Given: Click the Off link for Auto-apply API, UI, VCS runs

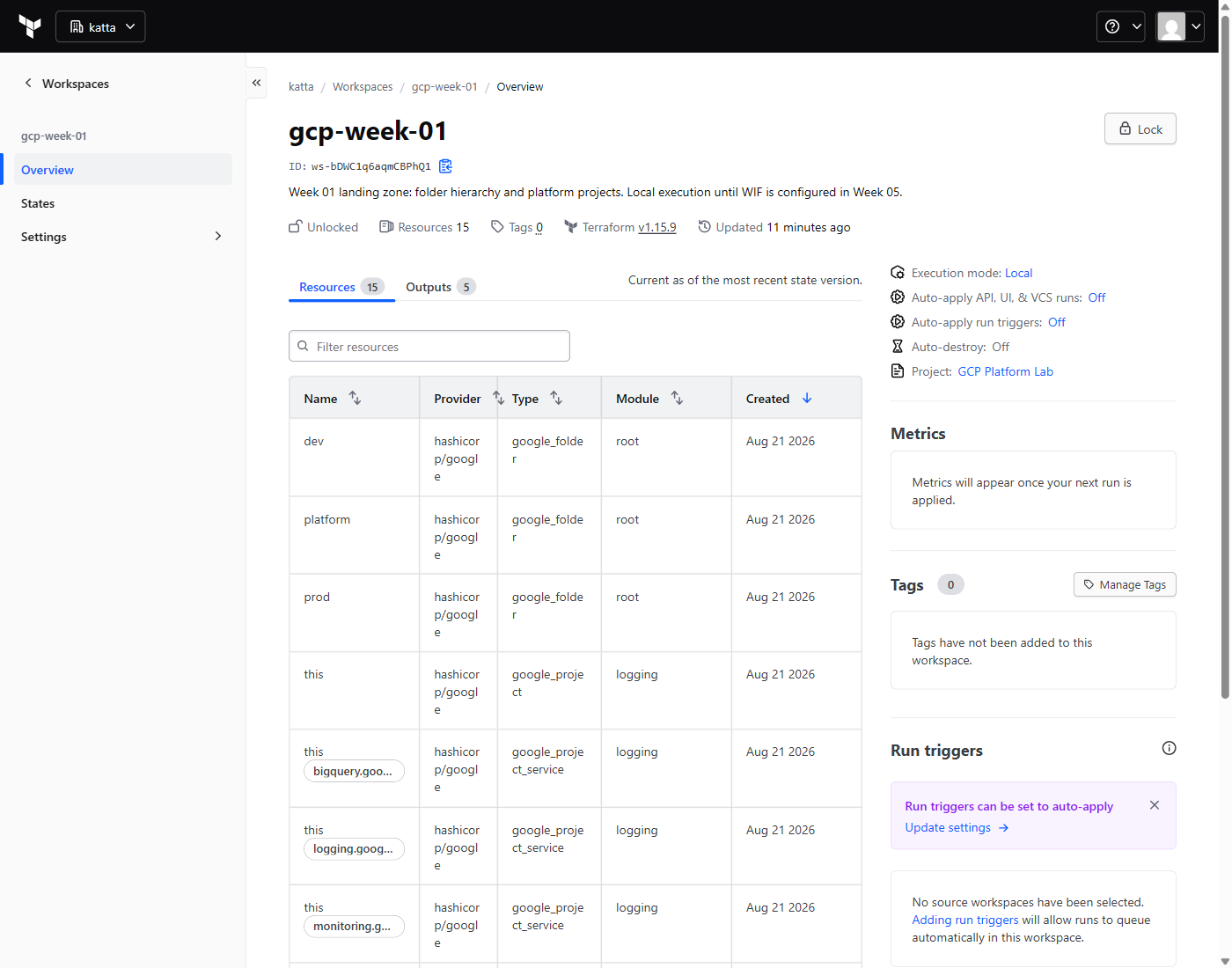Looking at the screenshot, I should click(x=1096, y=297).
